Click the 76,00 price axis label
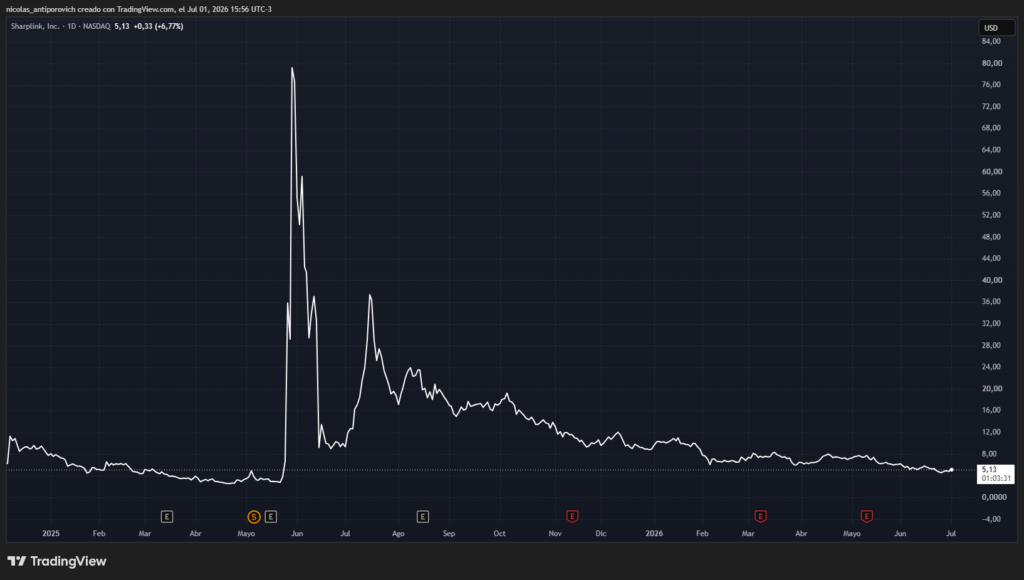This screenshot has height=580, width=1024. [x=991, y=85]
